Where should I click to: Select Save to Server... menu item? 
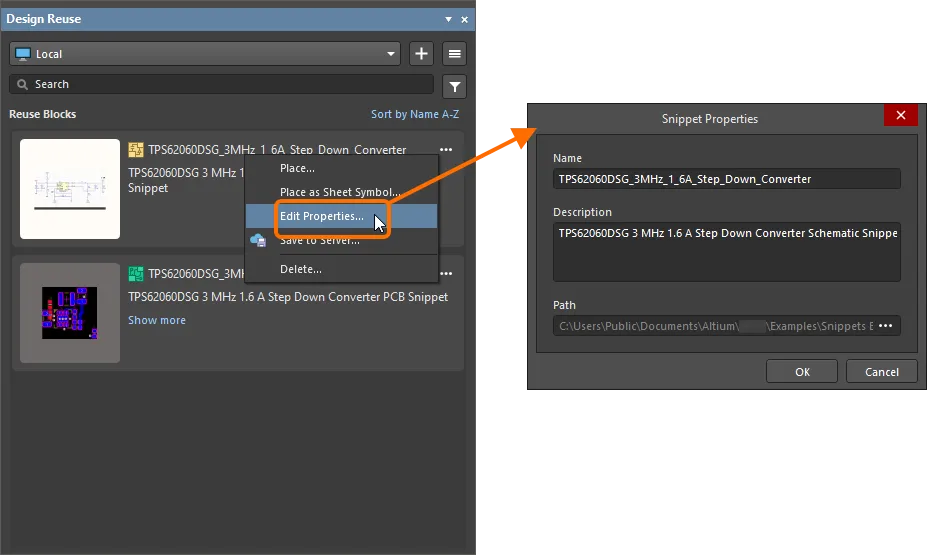point(342,240)
